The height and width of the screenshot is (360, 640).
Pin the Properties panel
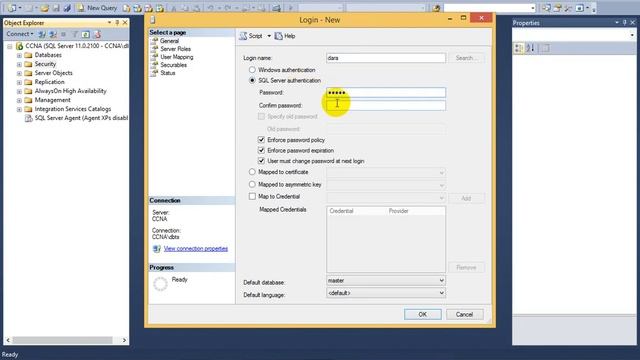coord(624,22)
